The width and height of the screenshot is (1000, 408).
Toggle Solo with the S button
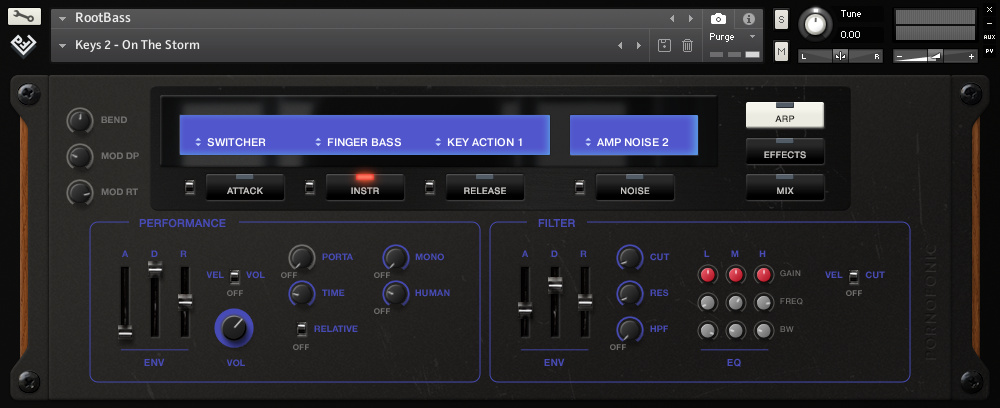coord(781,19)
